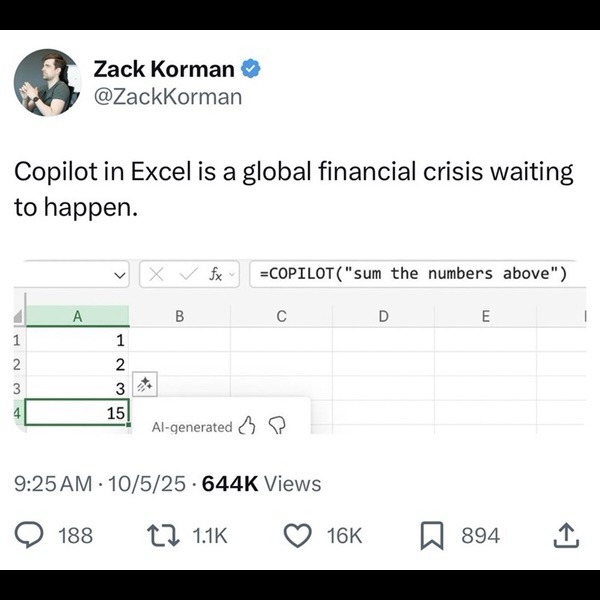Give thumbs up to AI-generated result
This screenshot has width=600, height=600.
pyautogui.click(x=246, y=427)
